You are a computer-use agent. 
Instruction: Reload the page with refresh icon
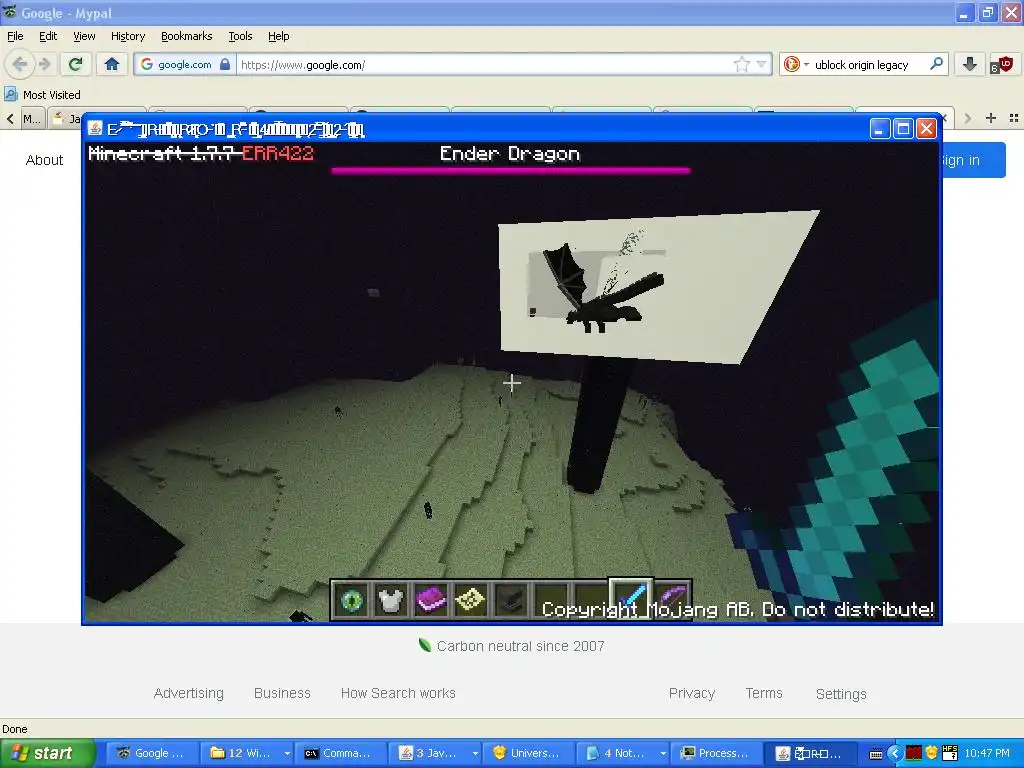75,64
